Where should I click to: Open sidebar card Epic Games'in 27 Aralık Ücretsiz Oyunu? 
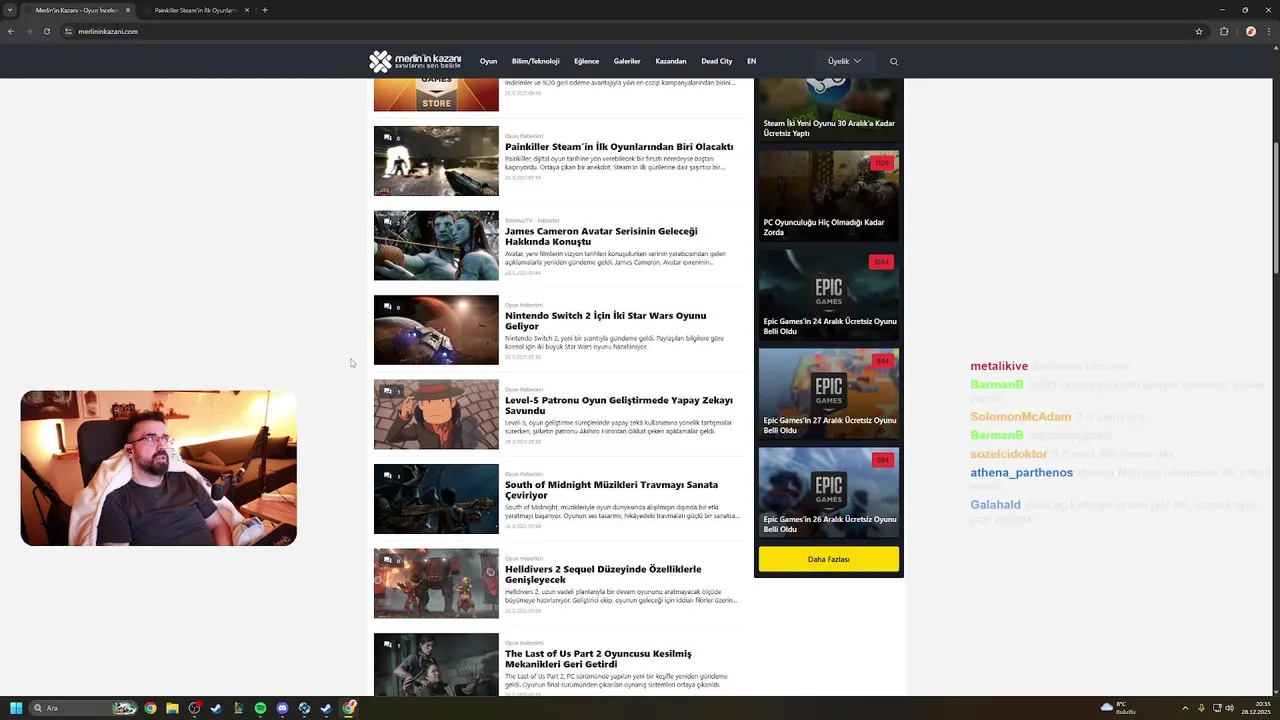coord(829,394)
